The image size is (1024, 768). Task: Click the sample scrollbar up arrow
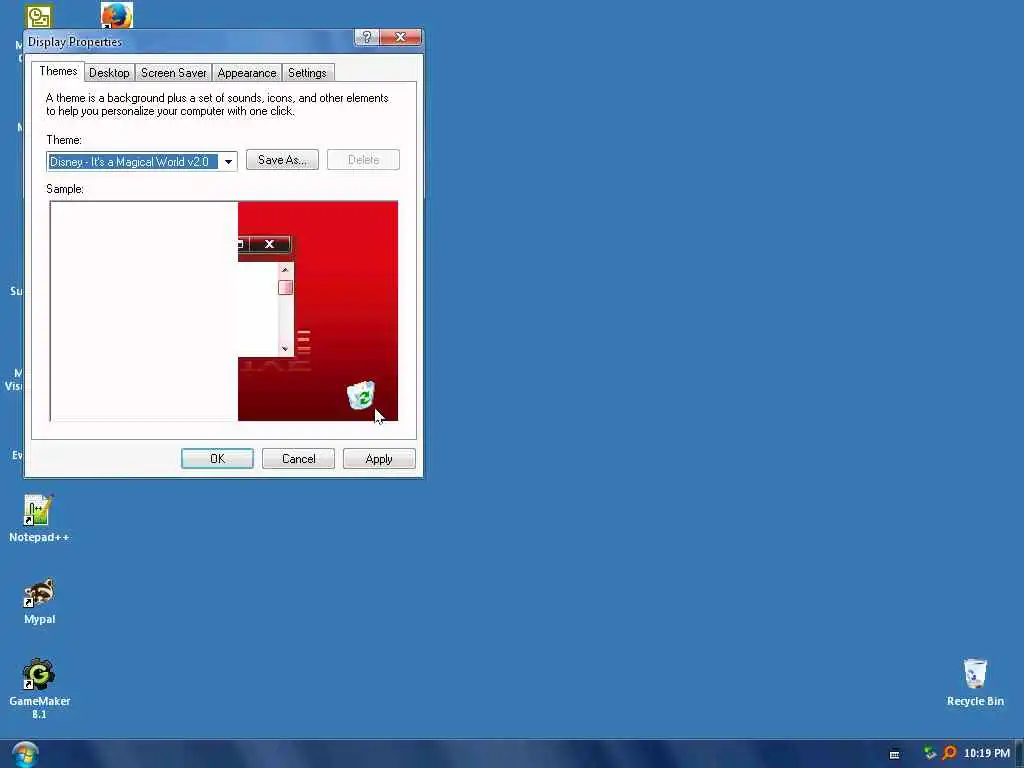tap(285, 270)
